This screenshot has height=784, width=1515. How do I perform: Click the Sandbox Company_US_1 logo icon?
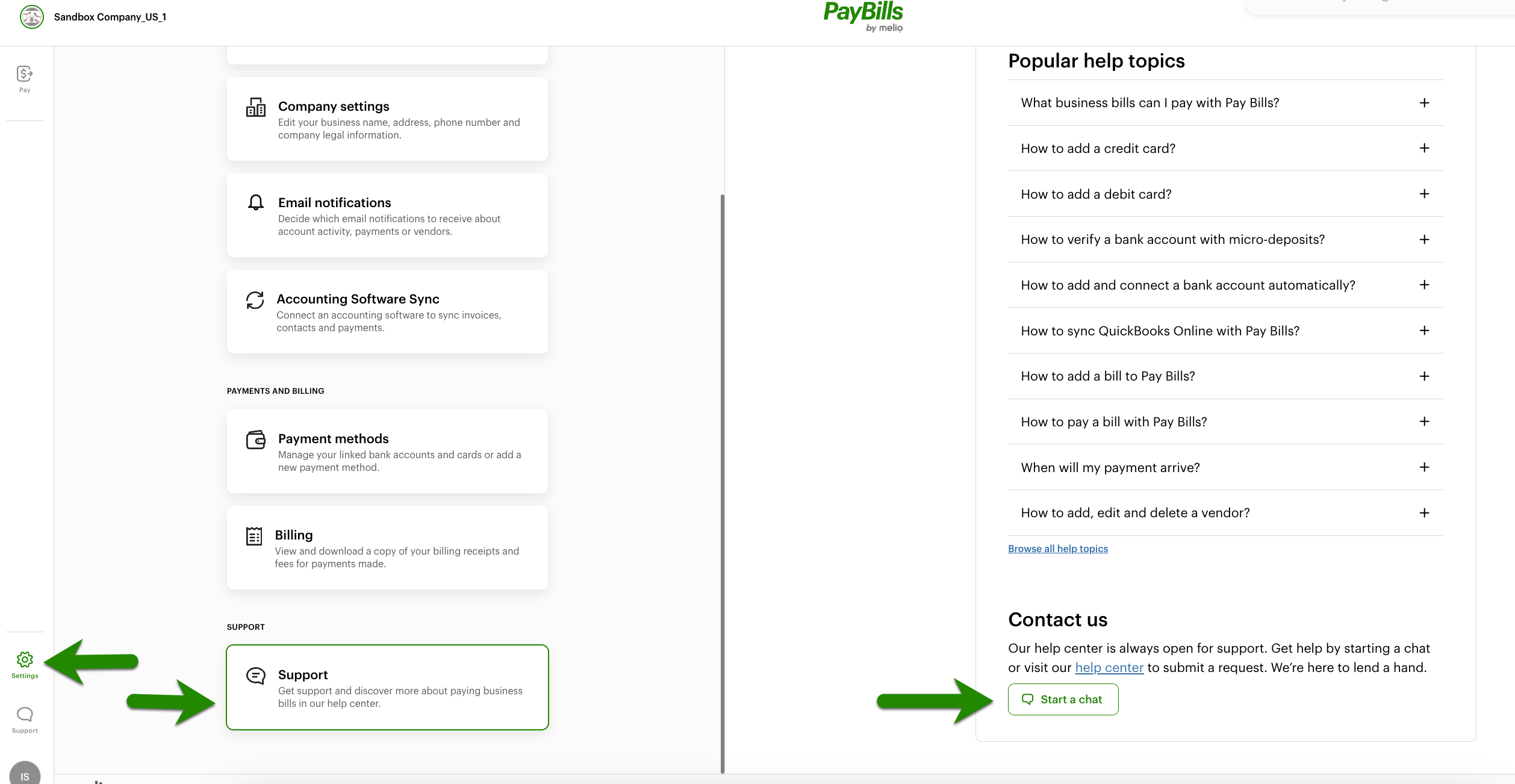click(31, 16)
